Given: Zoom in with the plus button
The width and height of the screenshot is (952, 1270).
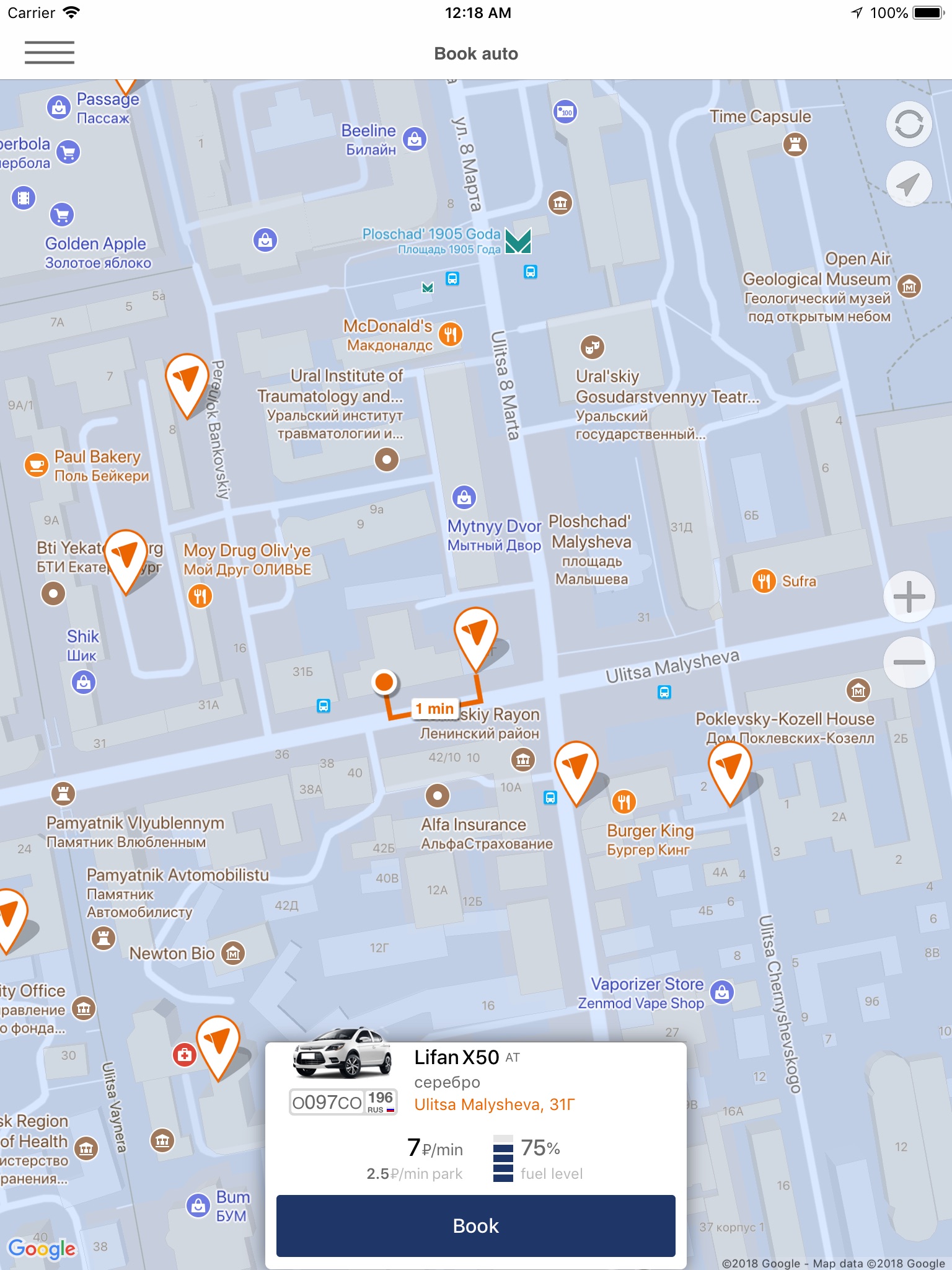Looking at the screenshot, I should (909, 597).
